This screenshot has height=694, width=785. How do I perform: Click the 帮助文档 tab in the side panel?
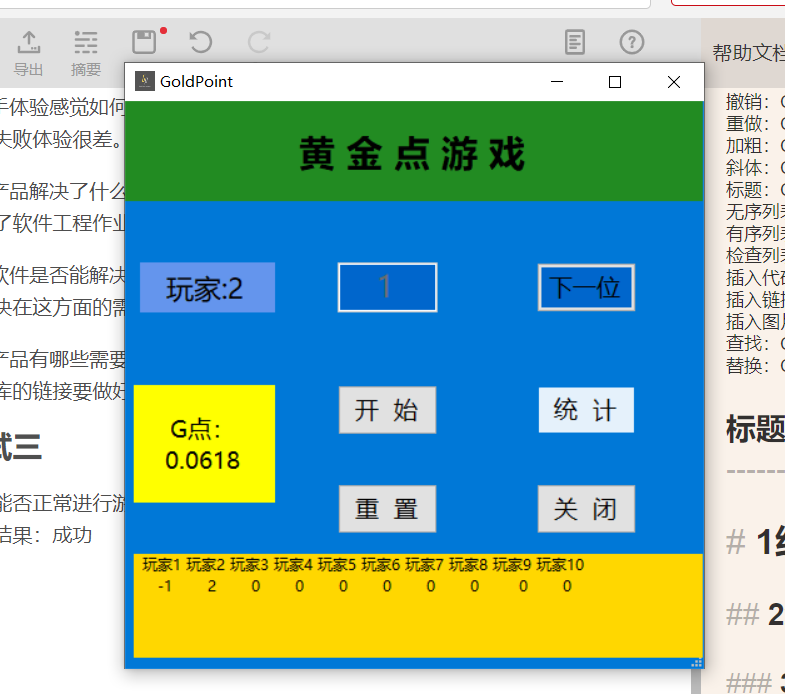point(748,53)
